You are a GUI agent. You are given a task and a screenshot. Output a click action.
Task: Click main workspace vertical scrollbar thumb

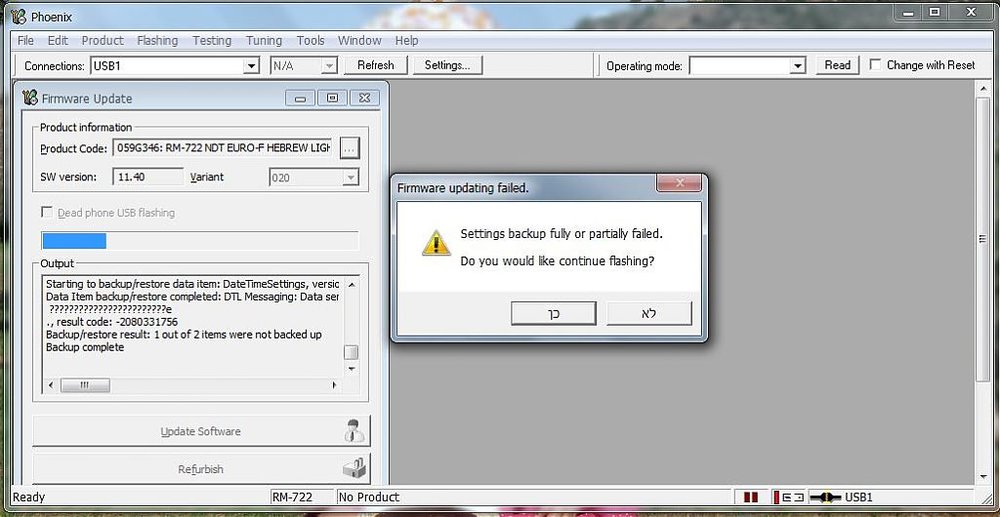[983, 239]
